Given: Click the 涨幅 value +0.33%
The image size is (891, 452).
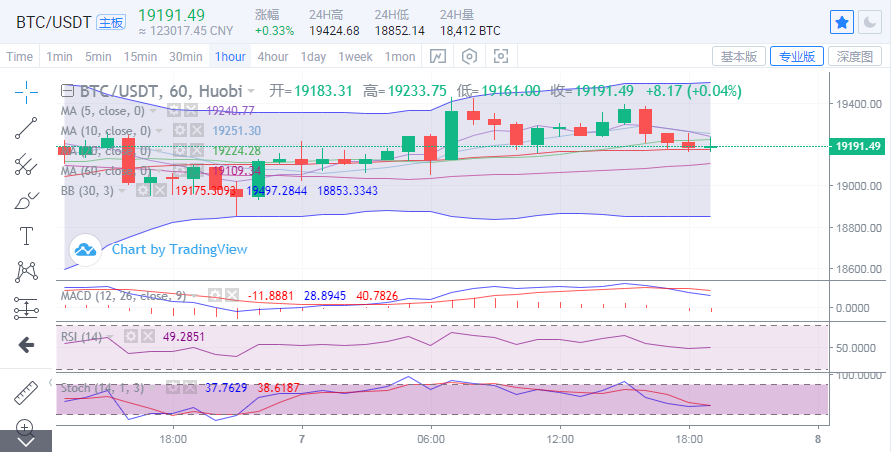Looking at the screenshot, I should point(274,31).
